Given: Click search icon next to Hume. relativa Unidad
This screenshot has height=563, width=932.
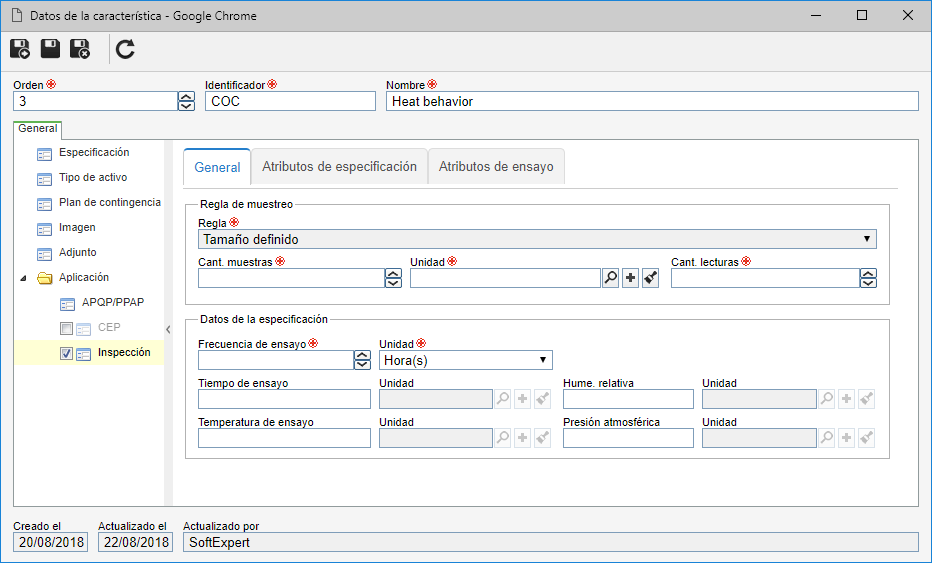Looking at the screenshot, I should point(827,399).
